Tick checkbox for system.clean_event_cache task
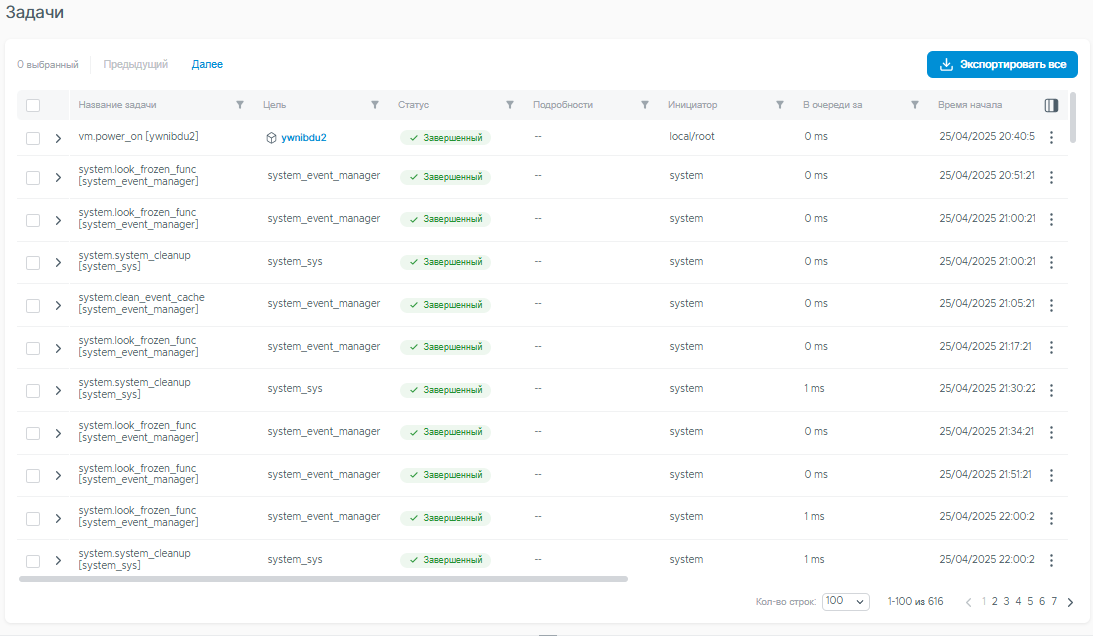Viewport: 1093px width, 636px height. point(33,305)
